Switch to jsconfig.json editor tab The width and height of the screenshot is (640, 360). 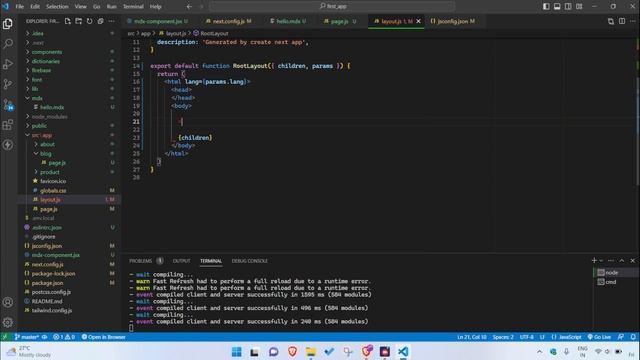453,21
